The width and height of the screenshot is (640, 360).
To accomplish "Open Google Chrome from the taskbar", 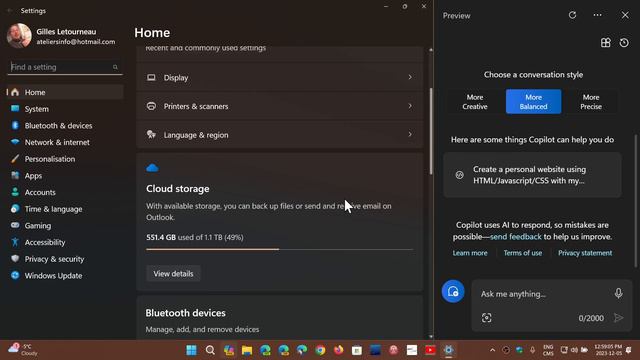I will pyautogui.click(x=320, y=350).
